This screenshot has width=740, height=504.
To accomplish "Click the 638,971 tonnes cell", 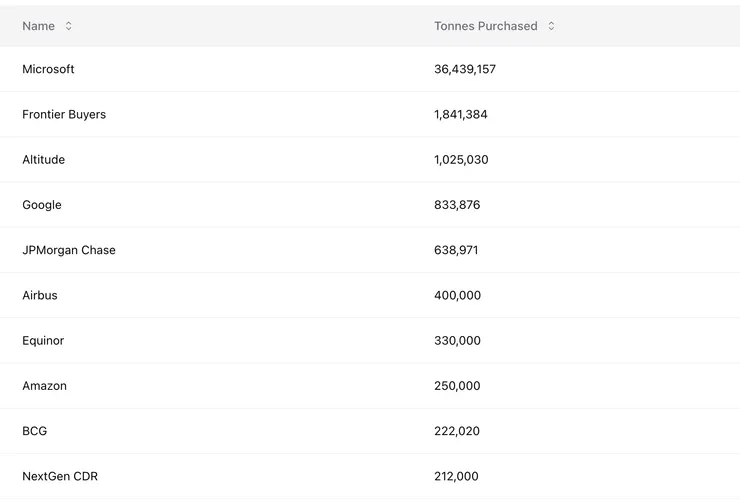I will tap(456, 250).
